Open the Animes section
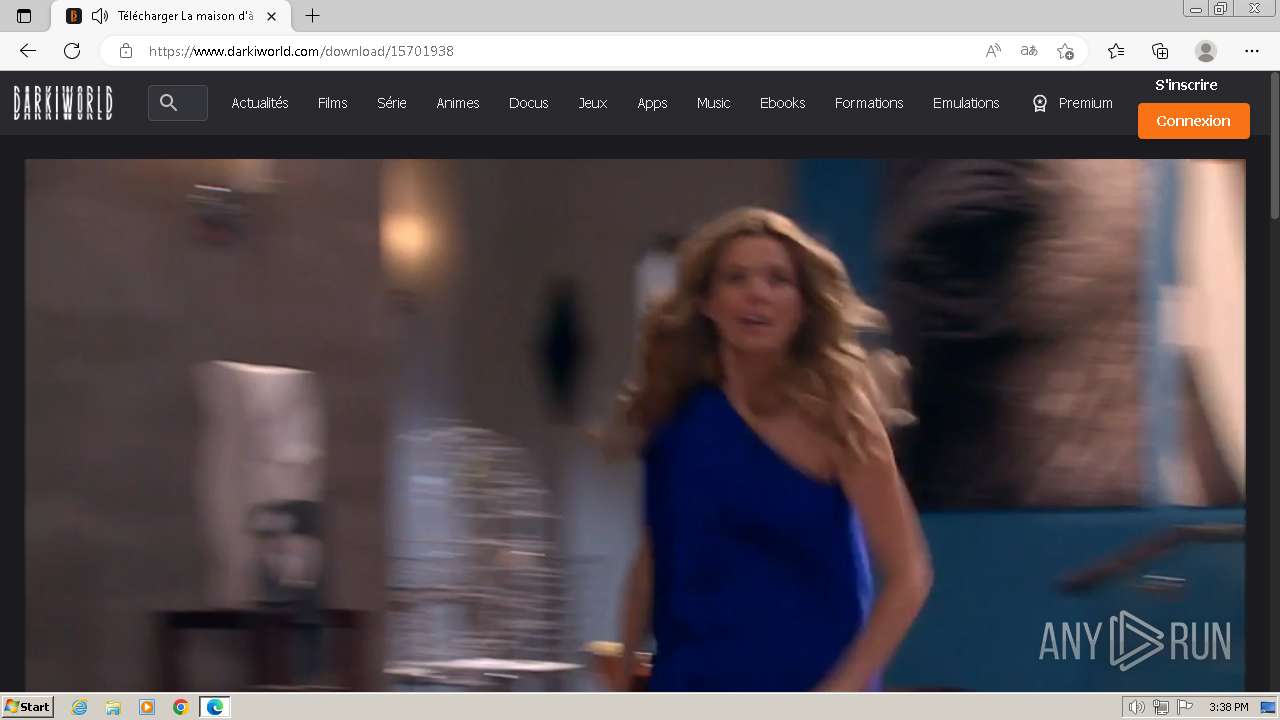The width and height of the screenshot is (1280, 720). pos(458,103)
